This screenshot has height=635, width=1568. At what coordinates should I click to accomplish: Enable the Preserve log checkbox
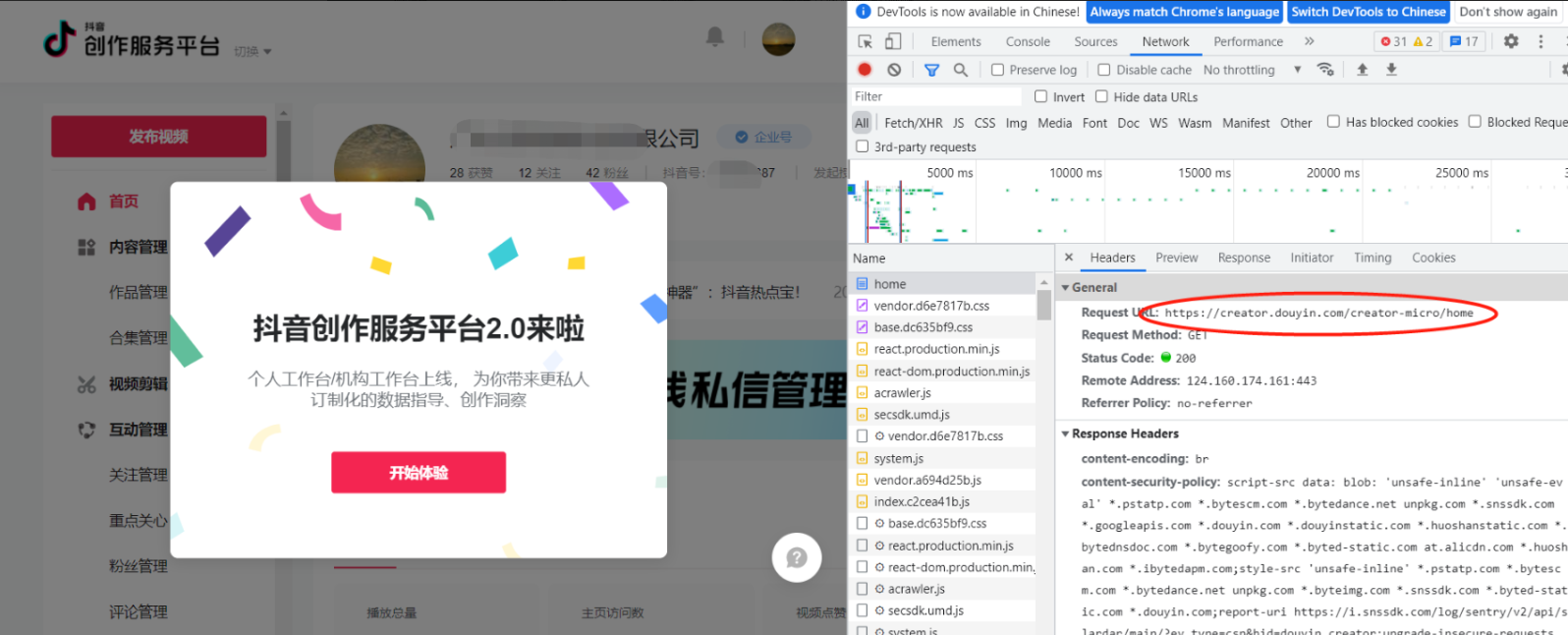pos(997,70)
